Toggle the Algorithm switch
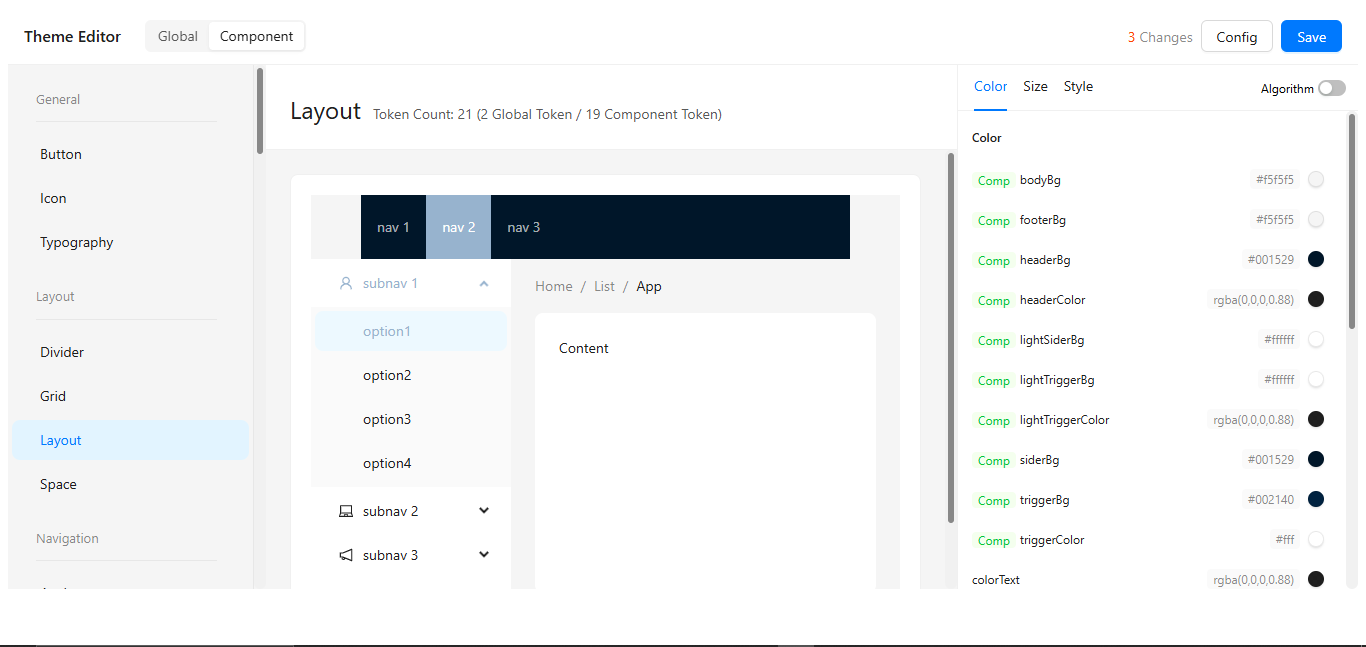 tap(1332, 88)
